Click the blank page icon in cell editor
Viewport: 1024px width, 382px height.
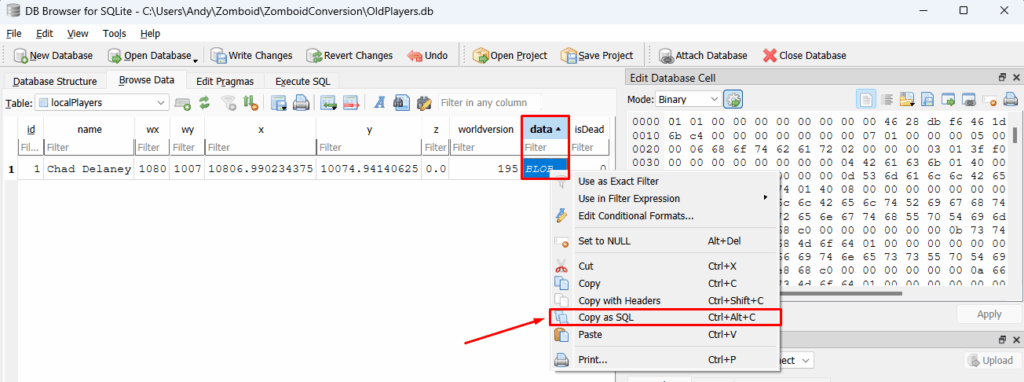[866, 99]
